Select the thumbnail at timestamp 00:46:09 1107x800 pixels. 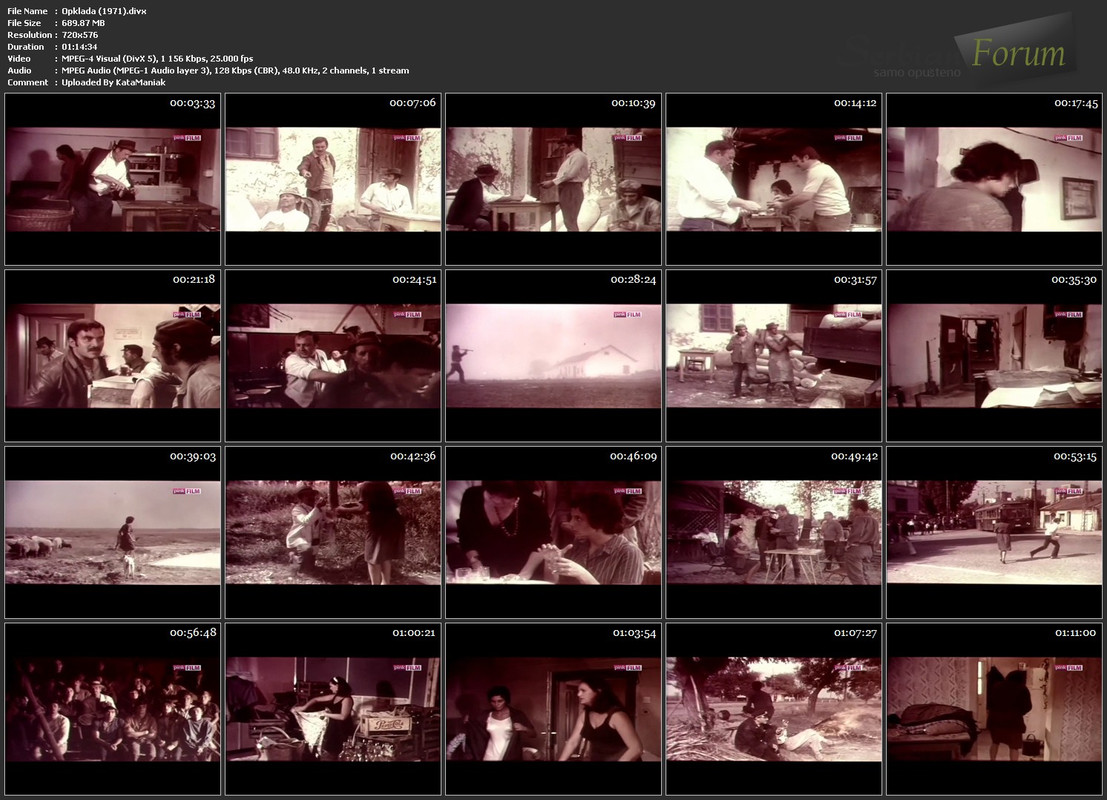coord(554,532)
